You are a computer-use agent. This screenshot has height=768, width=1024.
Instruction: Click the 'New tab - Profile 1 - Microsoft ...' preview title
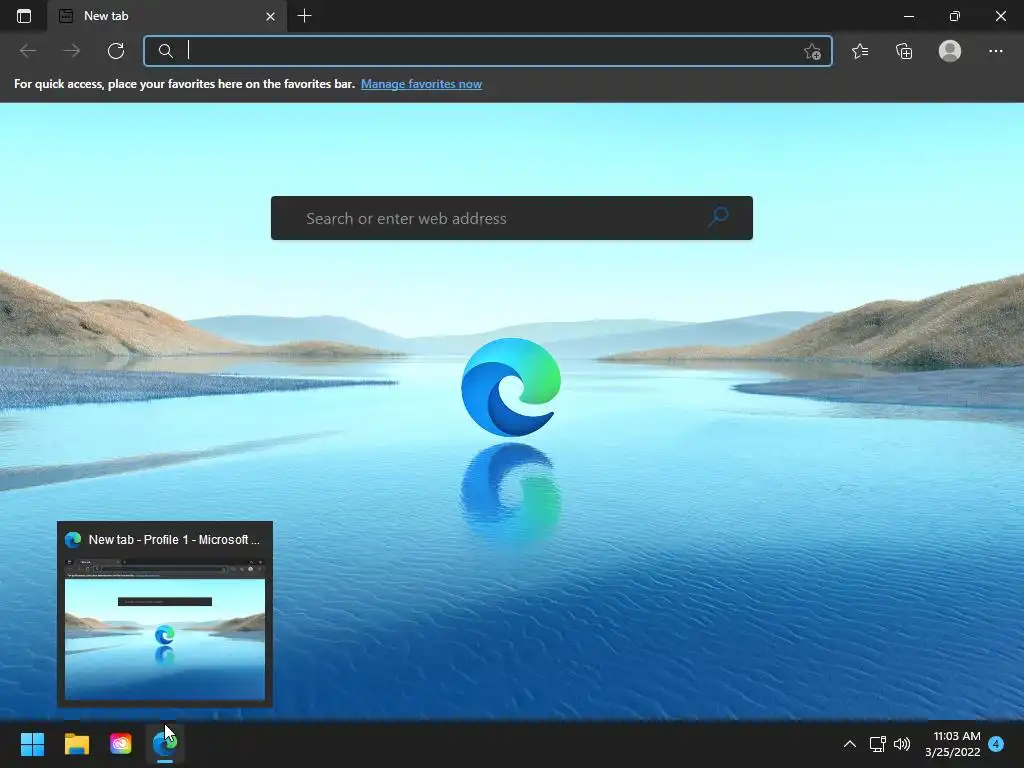[174, 539]
